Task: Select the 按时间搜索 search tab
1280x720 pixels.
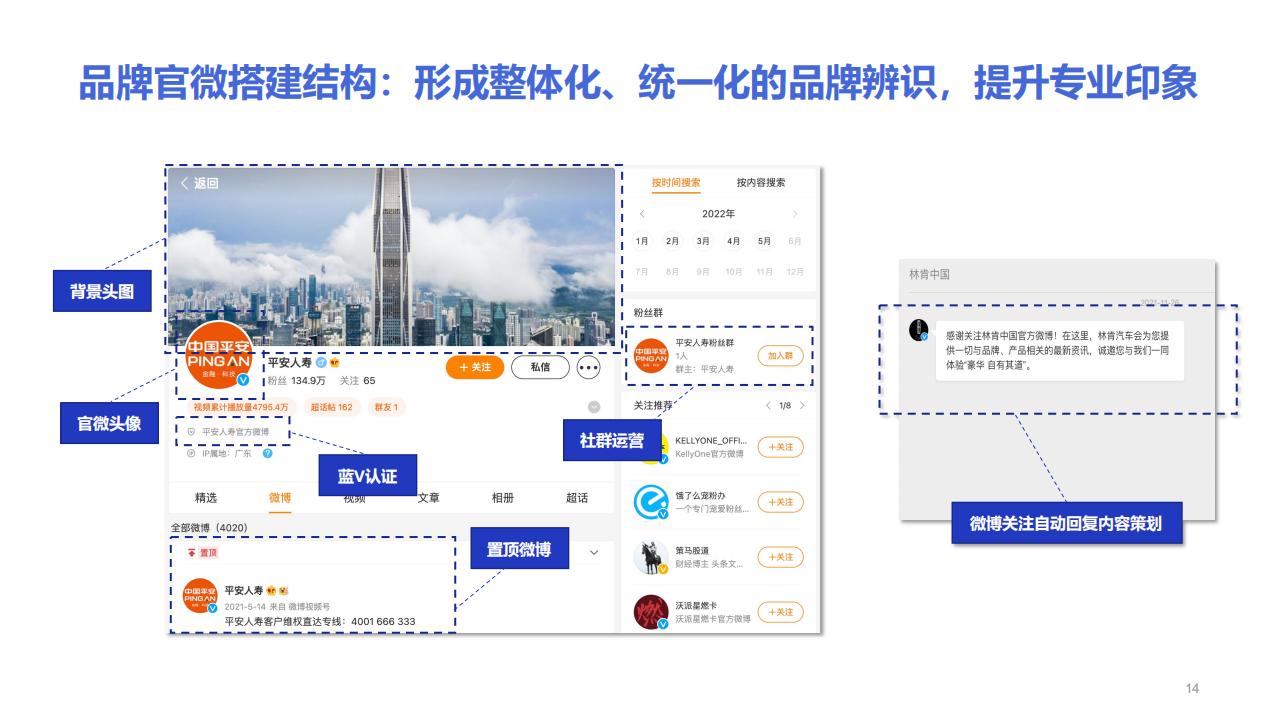Action: pyautogui.click(x=676, y=183)
